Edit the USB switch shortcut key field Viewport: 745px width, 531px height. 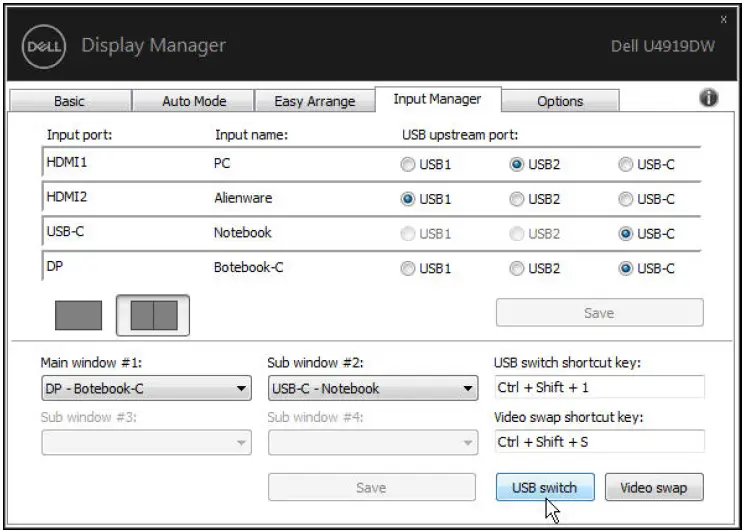coord(599,387)
